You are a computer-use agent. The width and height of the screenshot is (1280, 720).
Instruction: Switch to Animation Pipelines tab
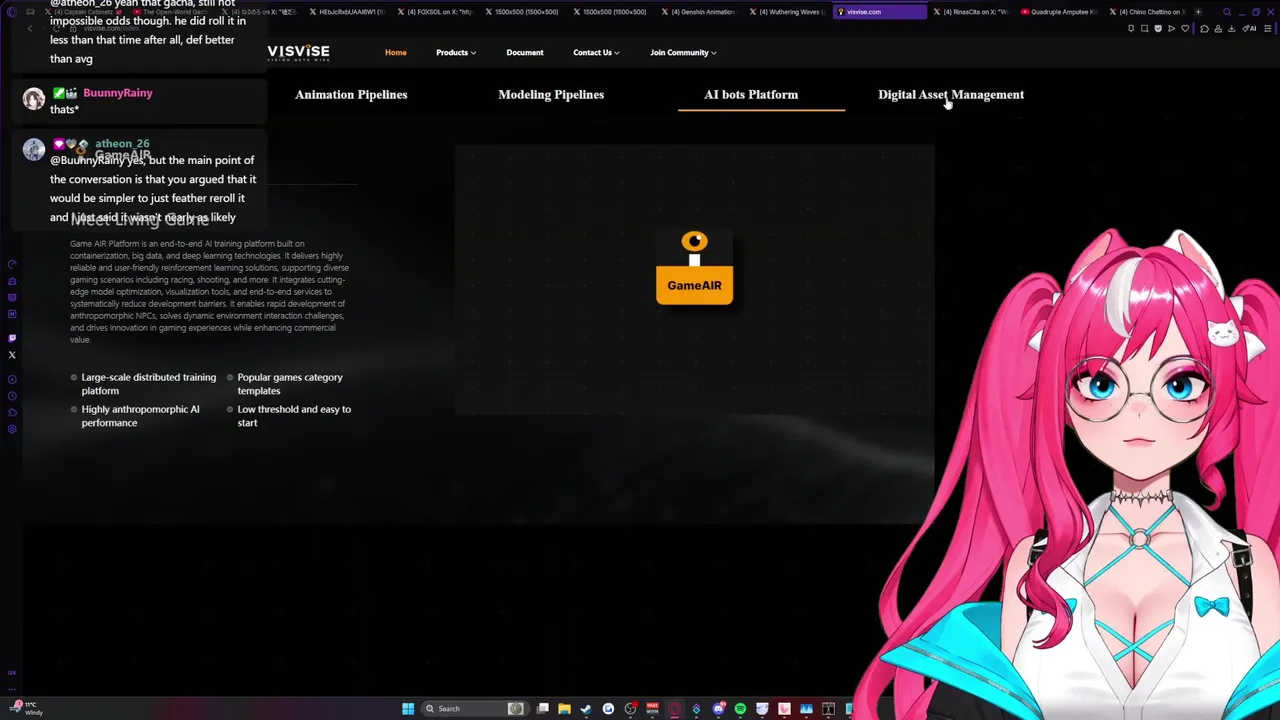(351, 95)
